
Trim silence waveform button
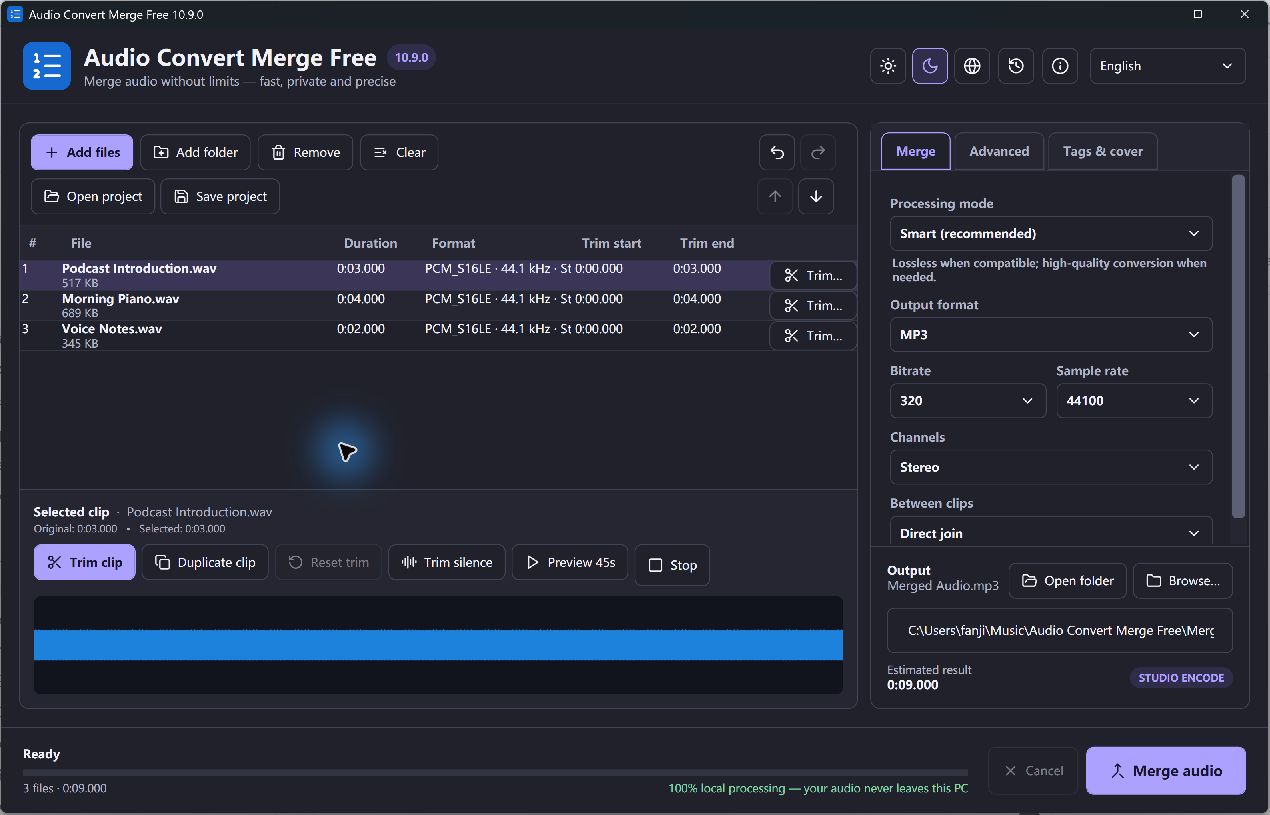click(x=447, y=562)
